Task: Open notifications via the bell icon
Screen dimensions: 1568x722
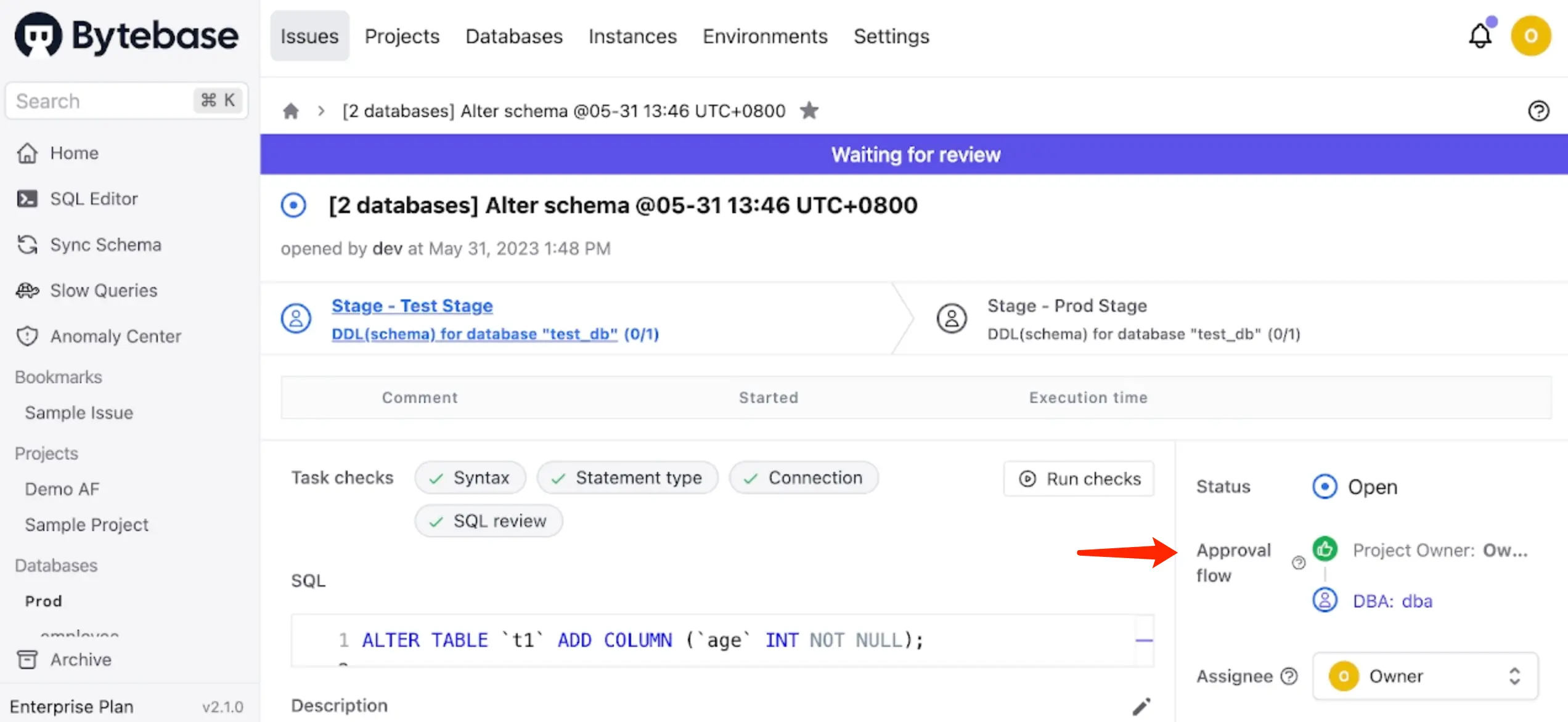Action: pyautogui.click(x=1481, y=36)
